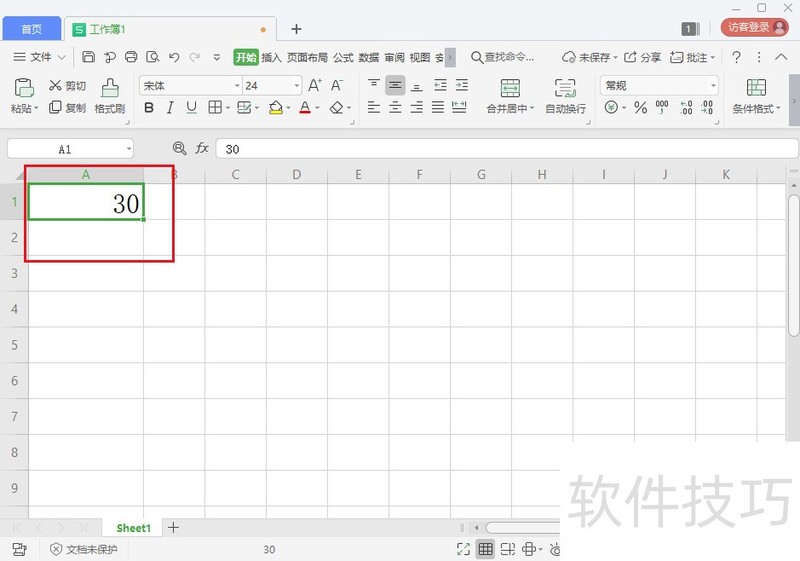
Task: Decrease font size with A- icon
Action: point(337,85)
